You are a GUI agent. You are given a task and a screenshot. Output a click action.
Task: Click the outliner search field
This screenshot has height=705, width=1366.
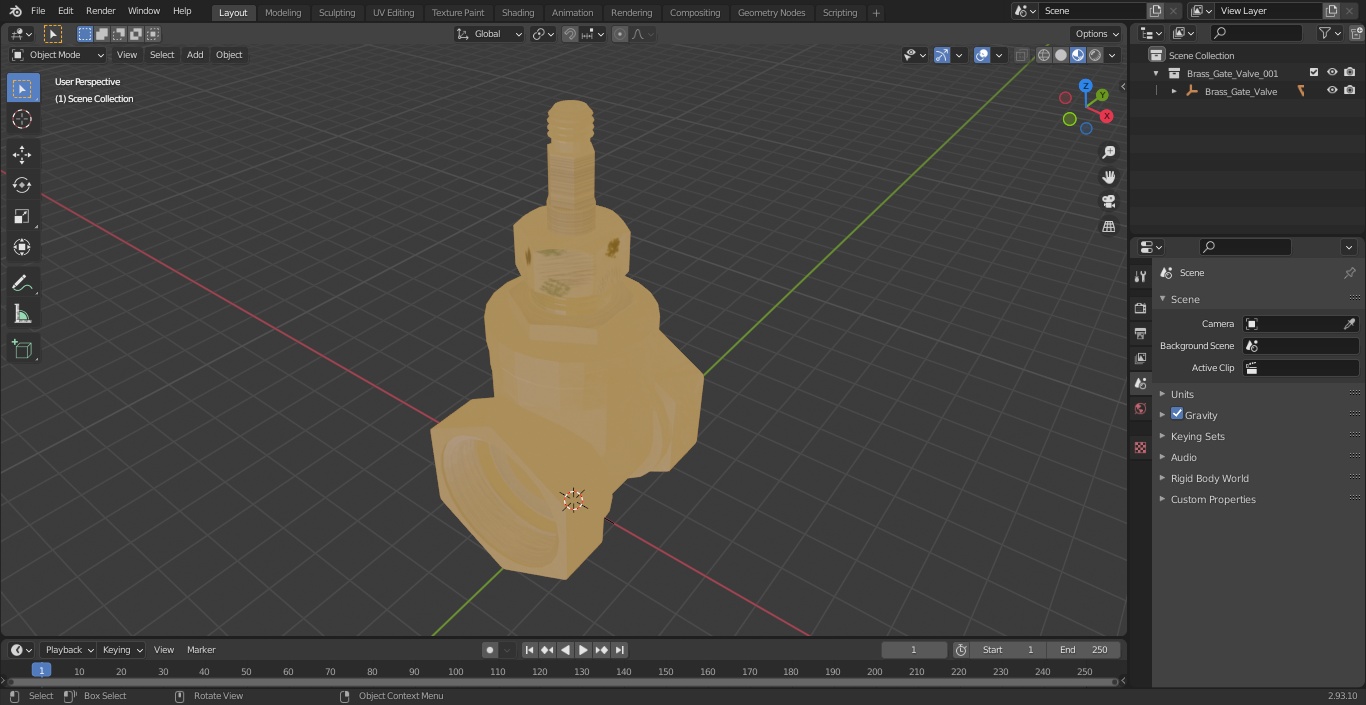[x=1255, y=33]
